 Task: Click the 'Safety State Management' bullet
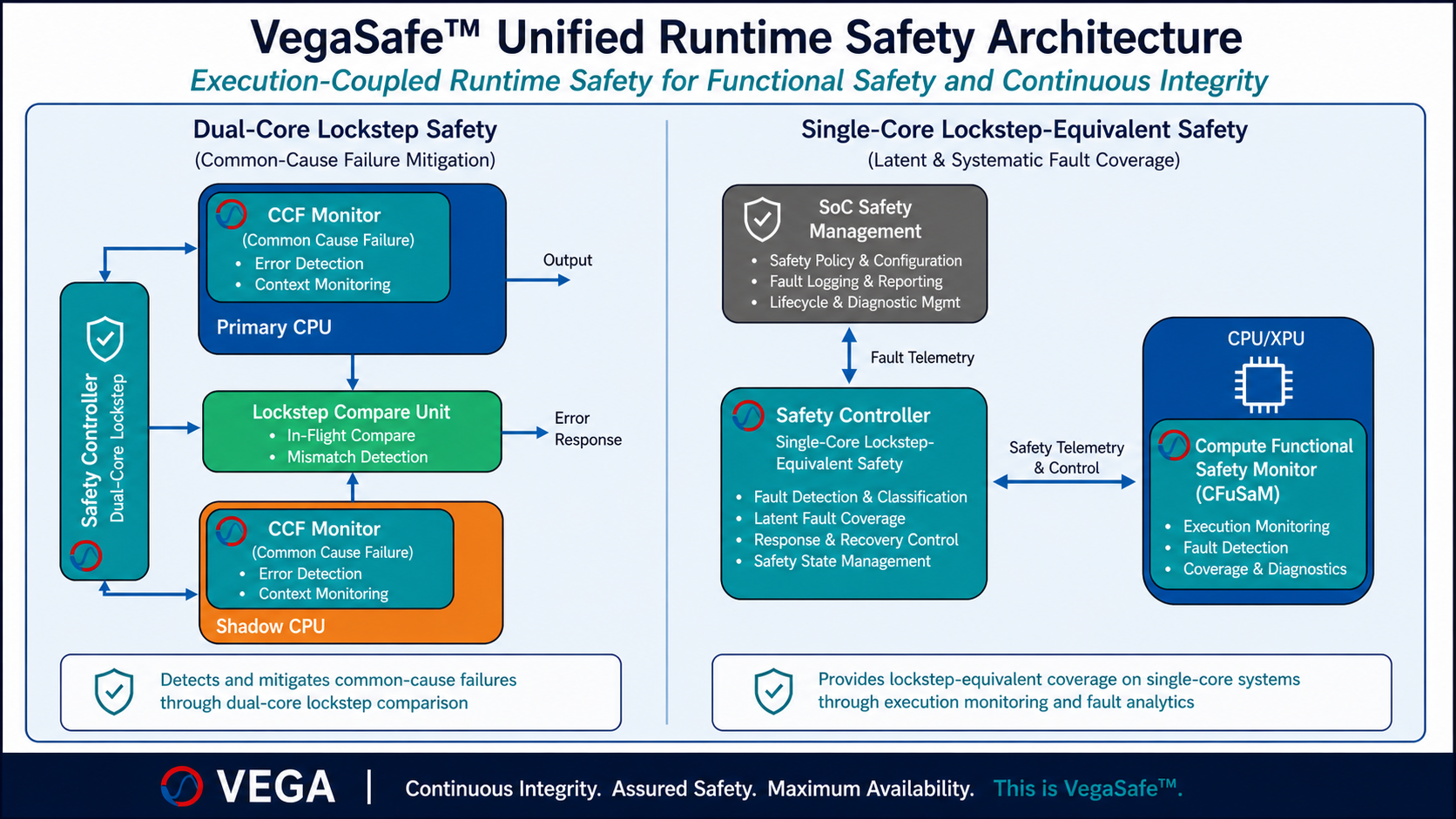(842, 561)
